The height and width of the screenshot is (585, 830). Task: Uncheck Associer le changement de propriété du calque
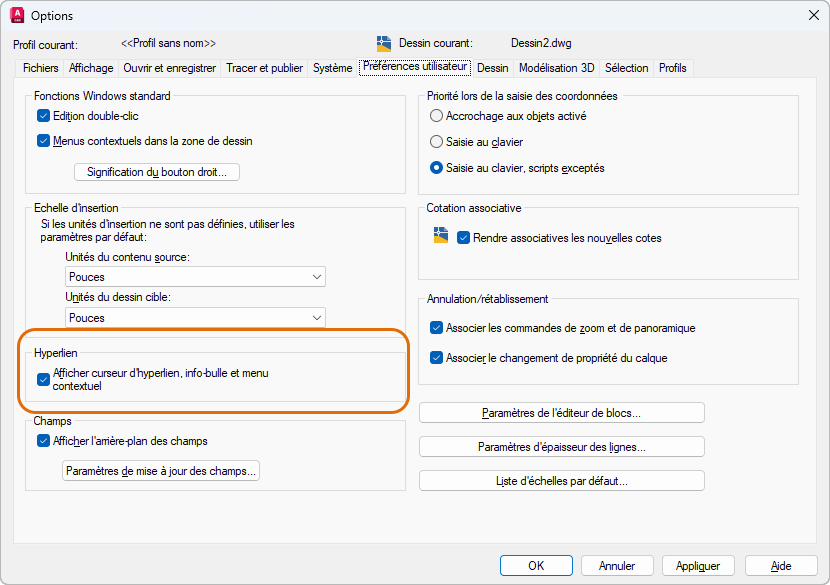pos(436,358)
